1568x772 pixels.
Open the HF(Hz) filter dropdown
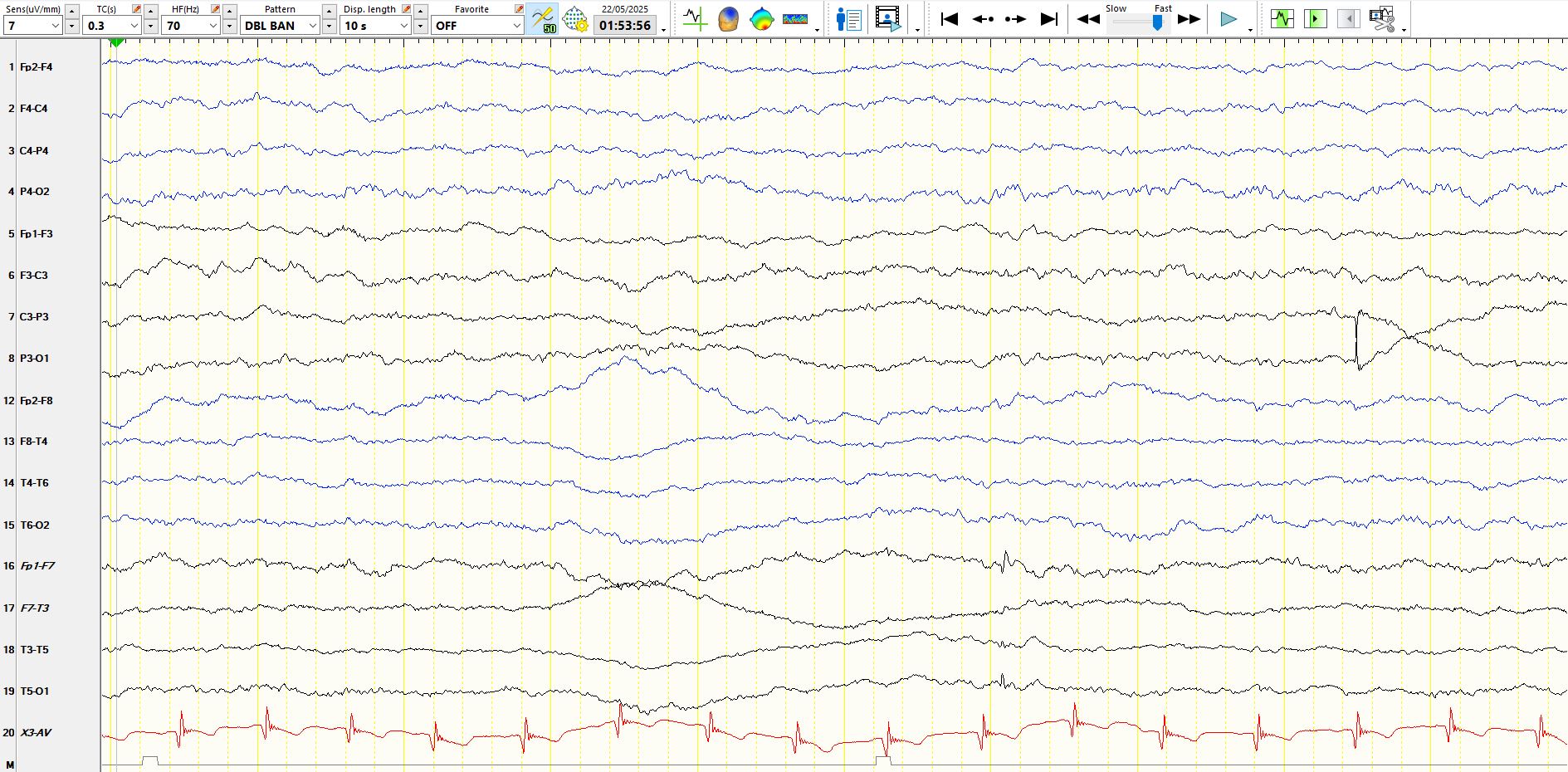click(191, 26)
